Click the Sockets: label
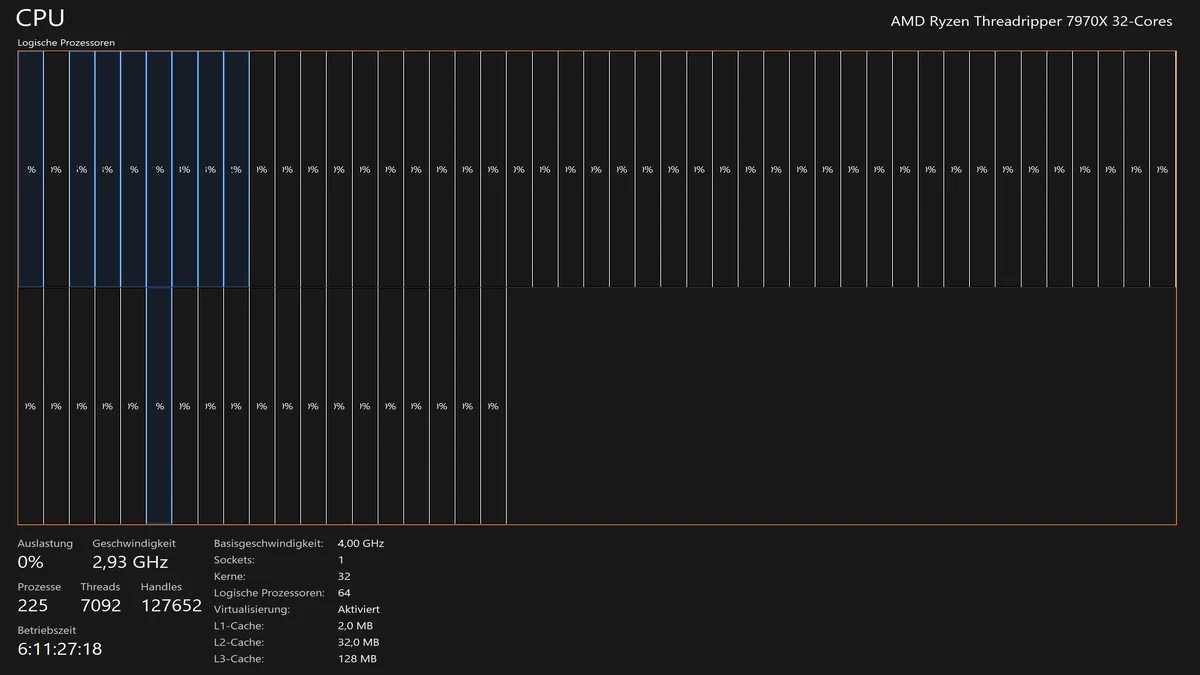Screen dimensions: 1200x675 point(234,560)
